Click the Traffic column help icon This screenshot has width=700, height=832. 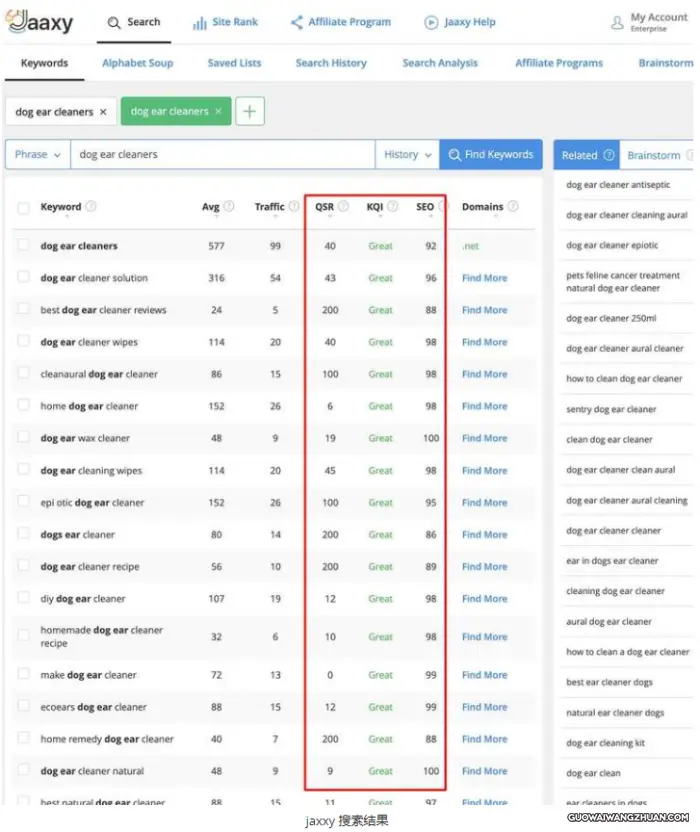coord(293,206)
